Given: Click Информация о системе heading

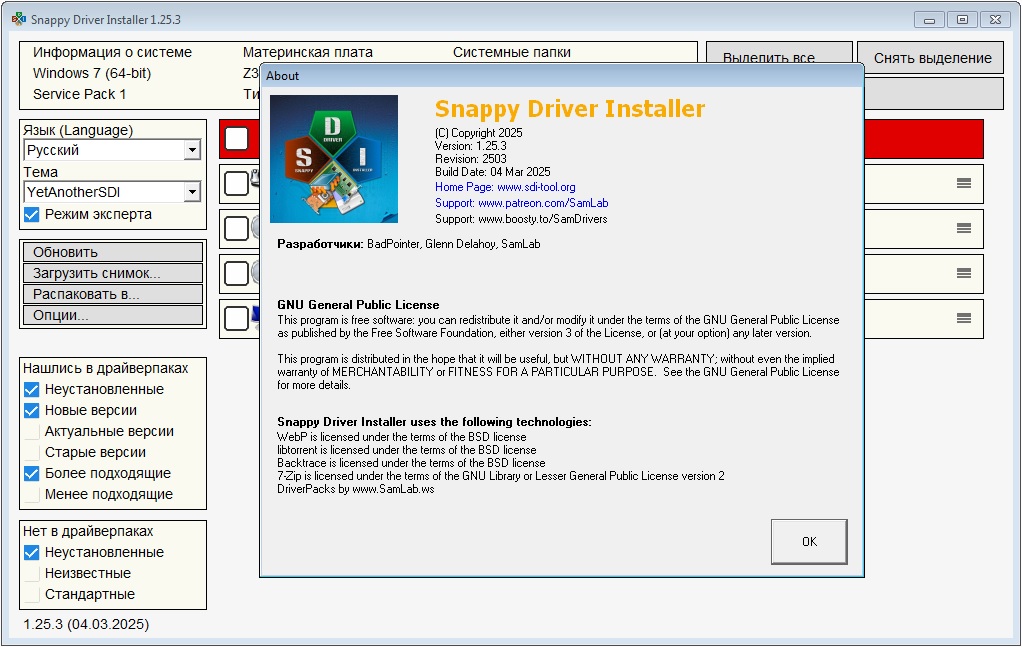Looking at the screenshot, I should tap(112, 52).
